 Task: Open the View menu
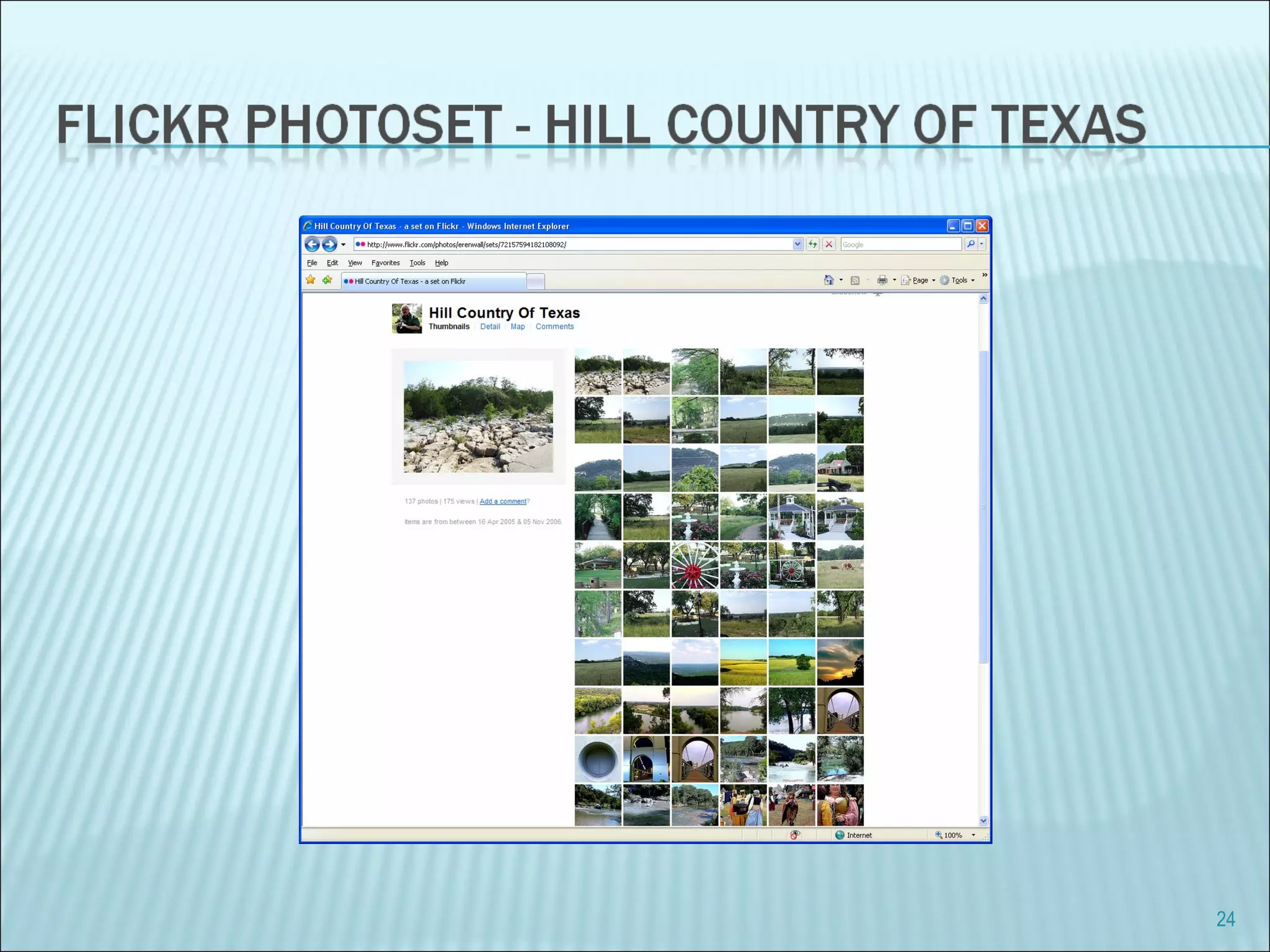click(355, 263)
